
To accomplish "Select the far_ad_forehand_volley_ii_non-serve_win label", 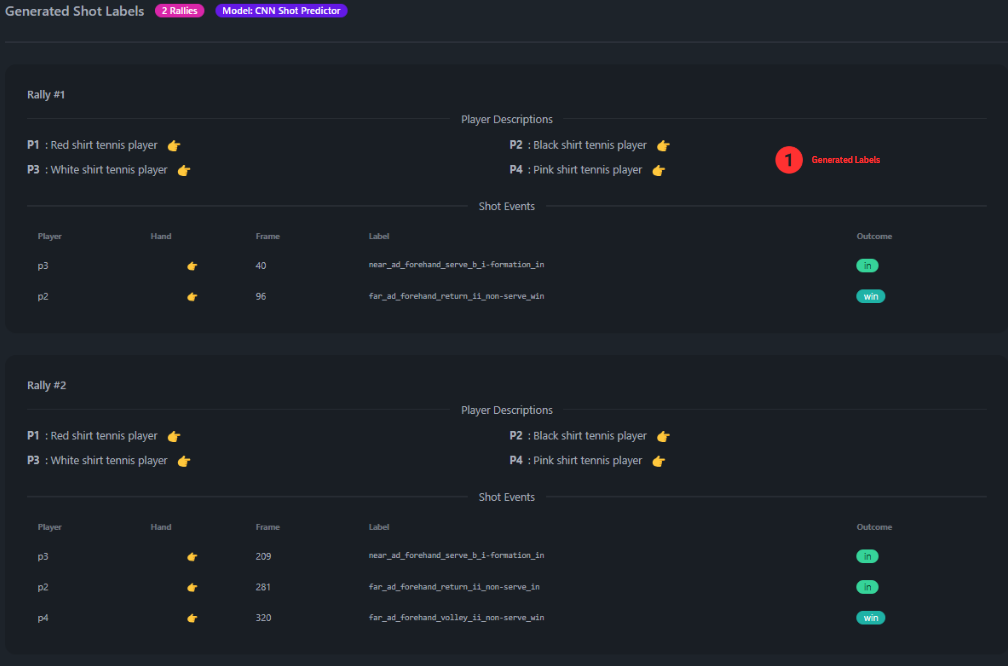I will [x=456, y=618].
